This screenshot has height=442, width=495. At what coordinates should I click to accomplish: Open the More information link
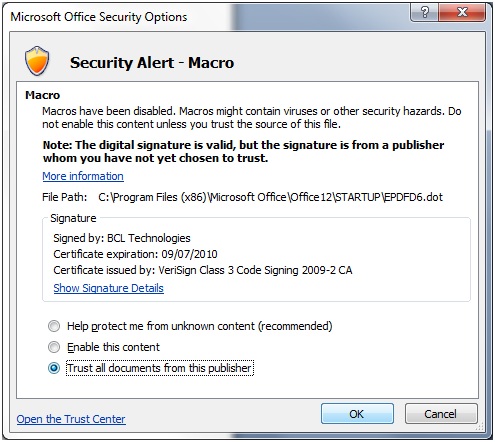click(83, 176)
